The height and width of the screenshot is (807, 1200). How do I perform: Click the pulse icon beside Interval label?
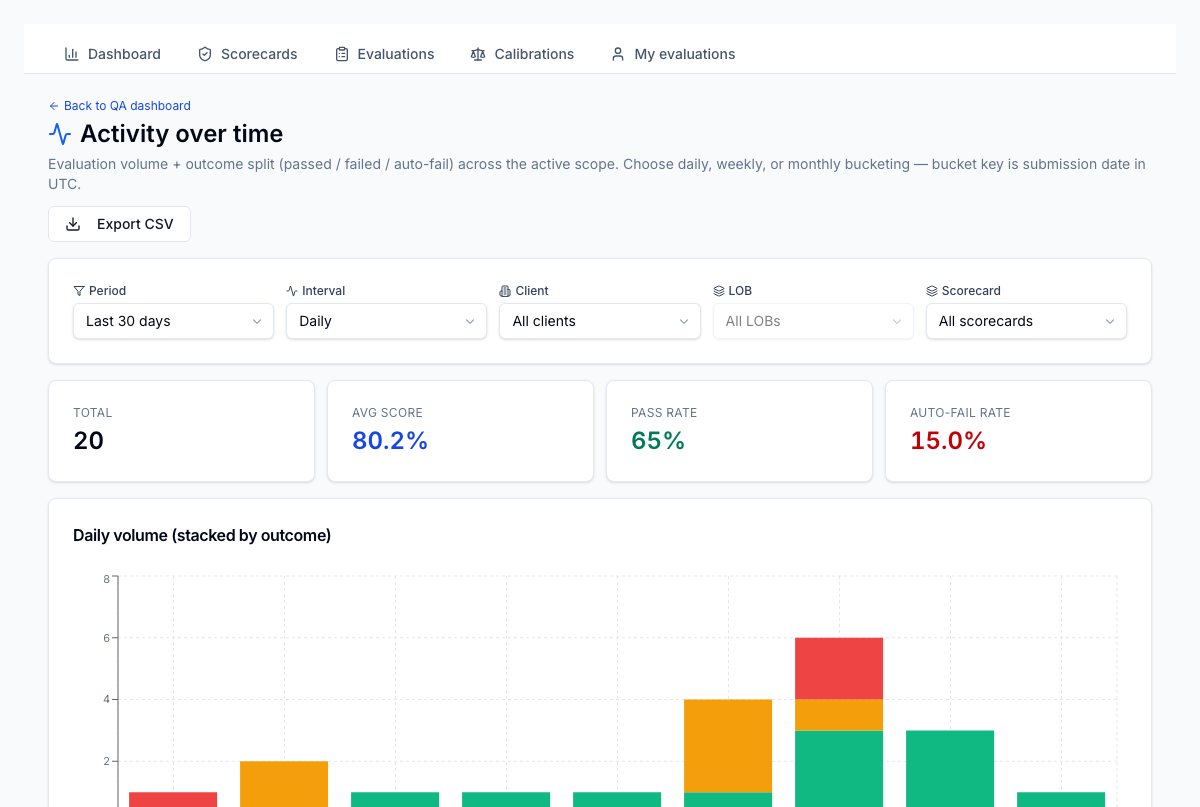292,291
